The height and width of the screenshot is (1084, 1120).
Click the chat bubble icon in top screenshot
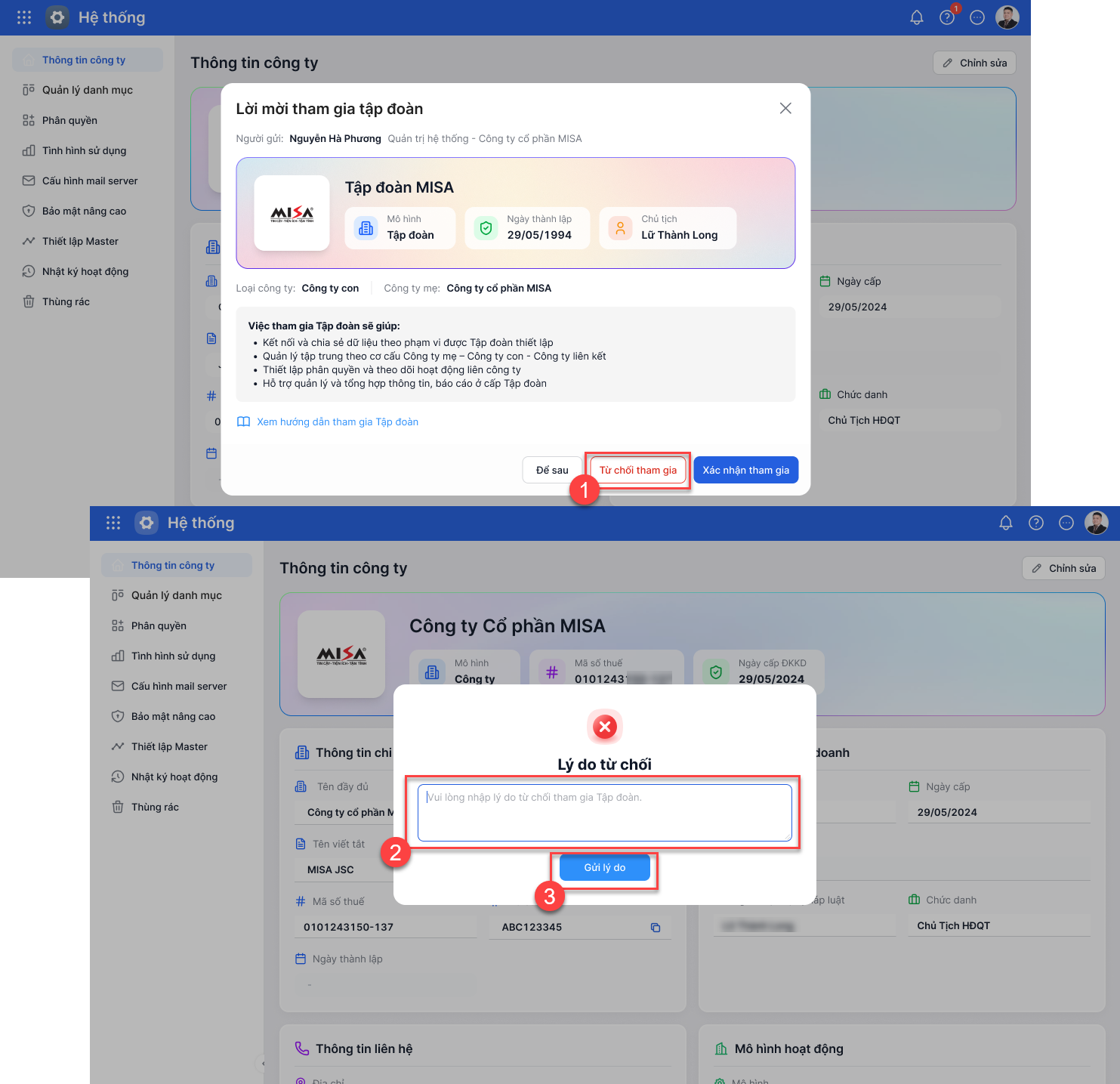tap(977, 17)
